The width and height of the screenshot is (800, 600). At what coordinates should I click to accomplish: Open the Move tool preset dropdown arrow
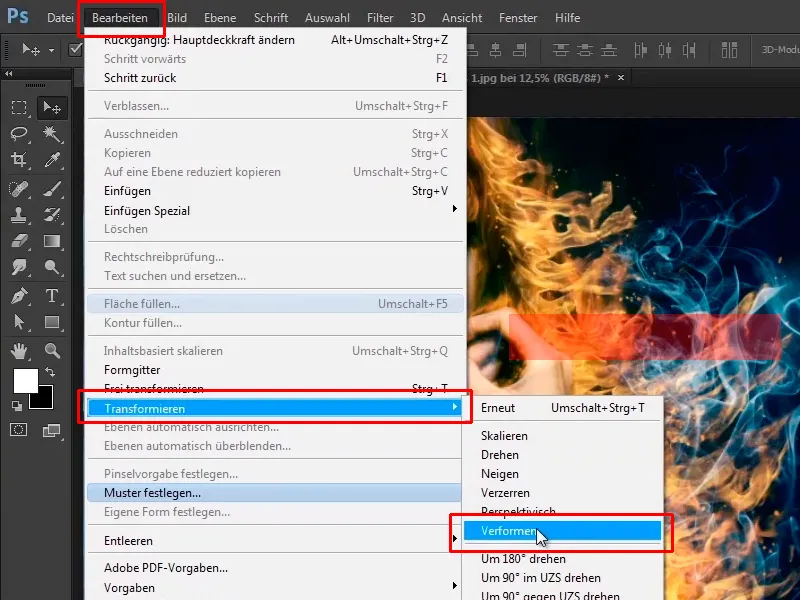51,50
